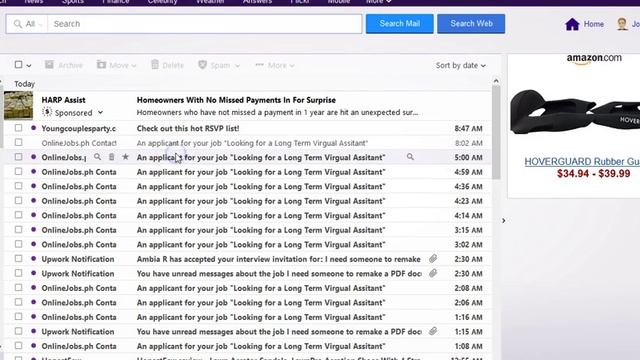640x360 pixels.
Task: Open the select-all checkbox dropdown arrow
Action: pos(29,65)
